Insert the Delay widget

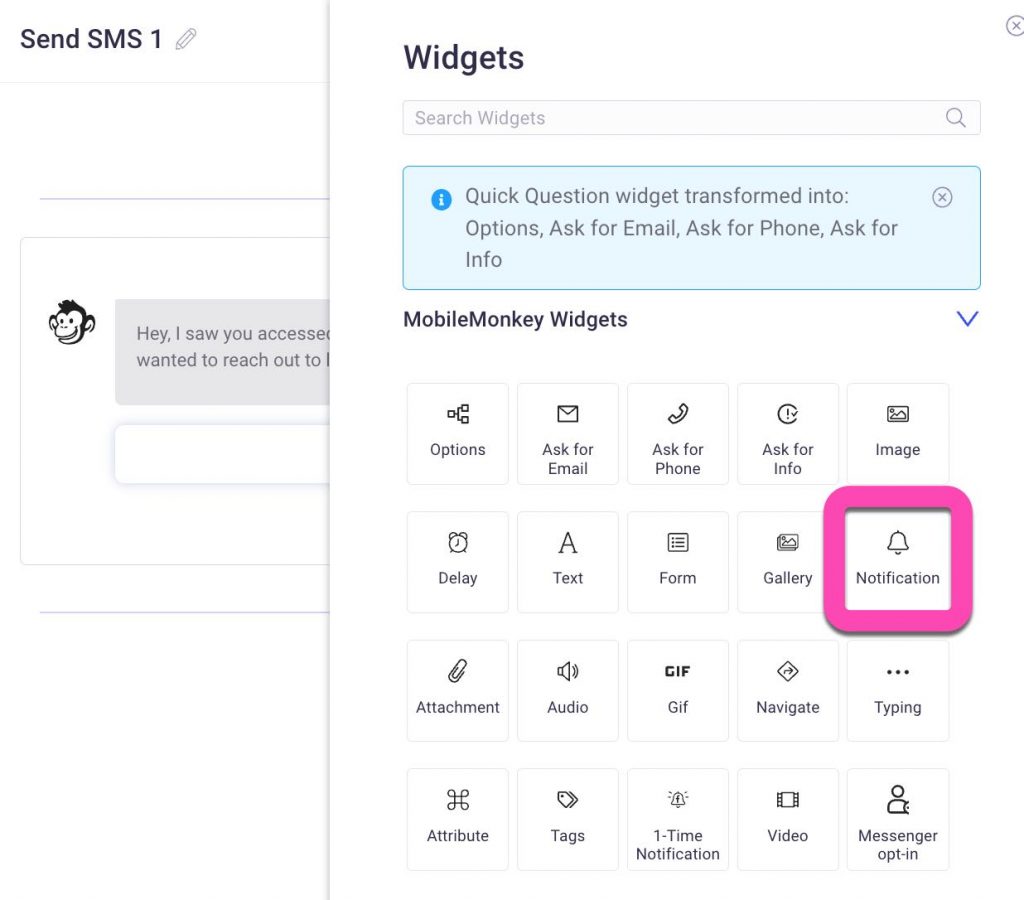click(x=458, y=561)
